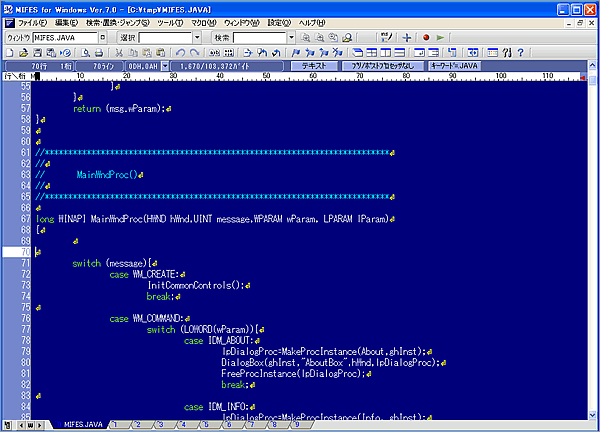Click the document list icon at bottom left
Screen dimensions: 600x432
[8, 425]
